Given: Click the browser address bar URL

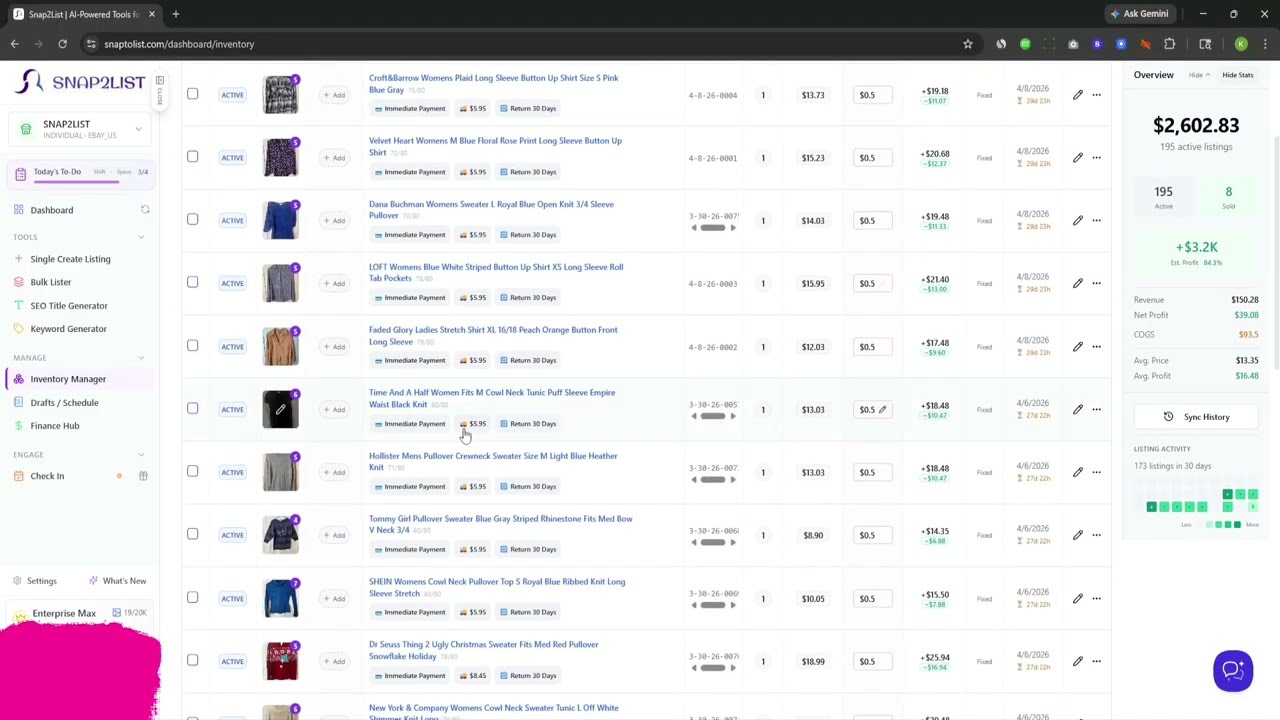Looking at the screenshot, I should pyautogui.click(x=179, y=44).
